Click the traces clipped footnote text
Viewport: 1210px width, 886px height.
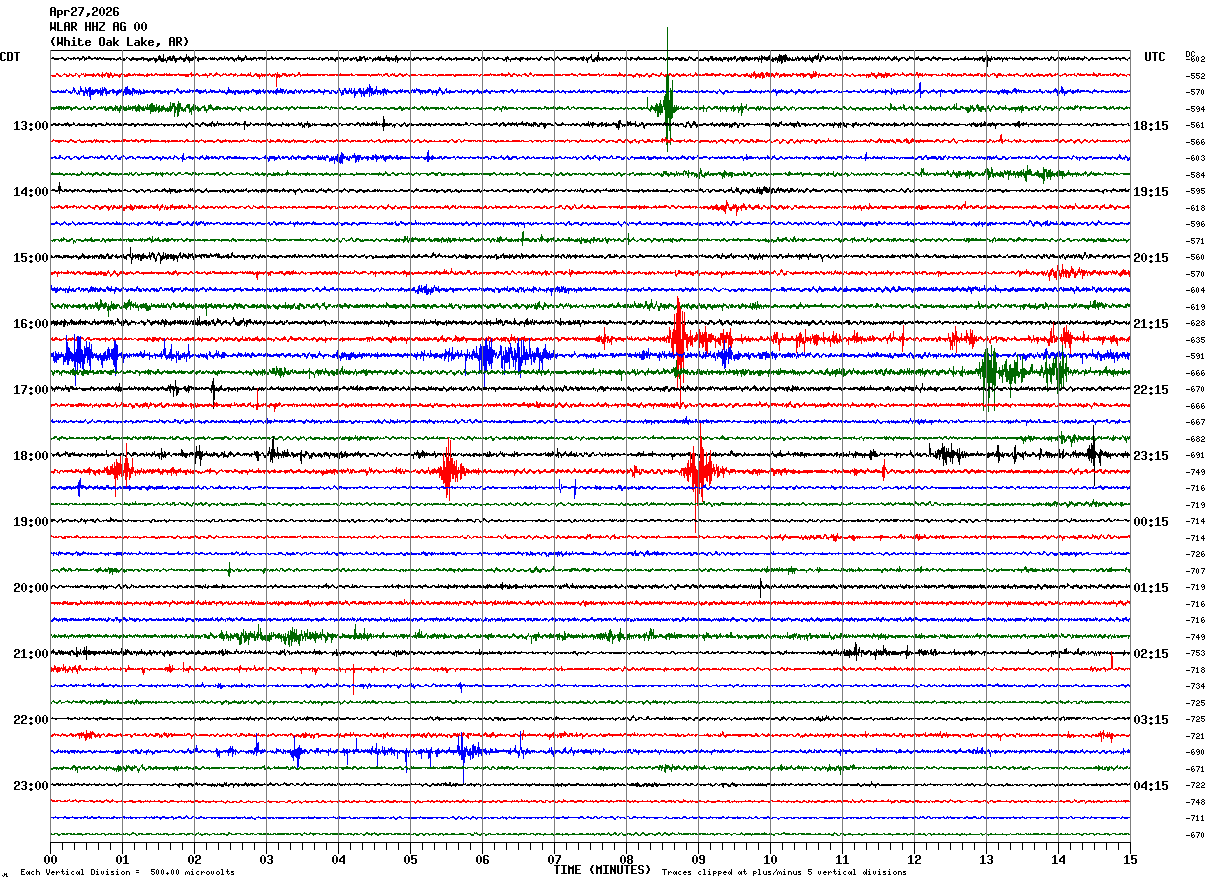784,873
